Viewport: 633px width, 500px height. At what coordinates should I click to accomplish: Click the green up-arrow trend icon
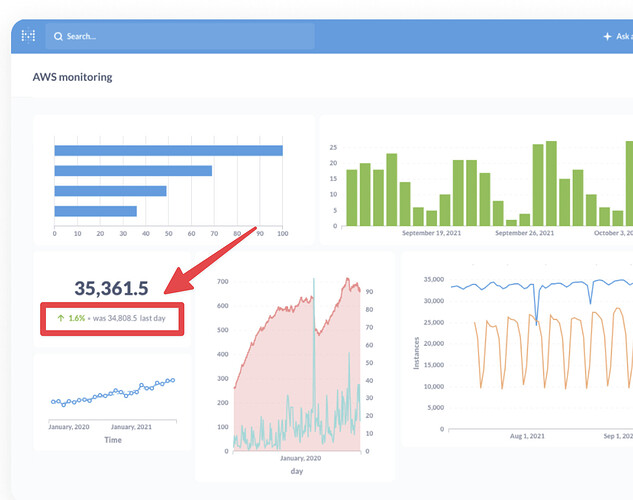pos(61,318)
